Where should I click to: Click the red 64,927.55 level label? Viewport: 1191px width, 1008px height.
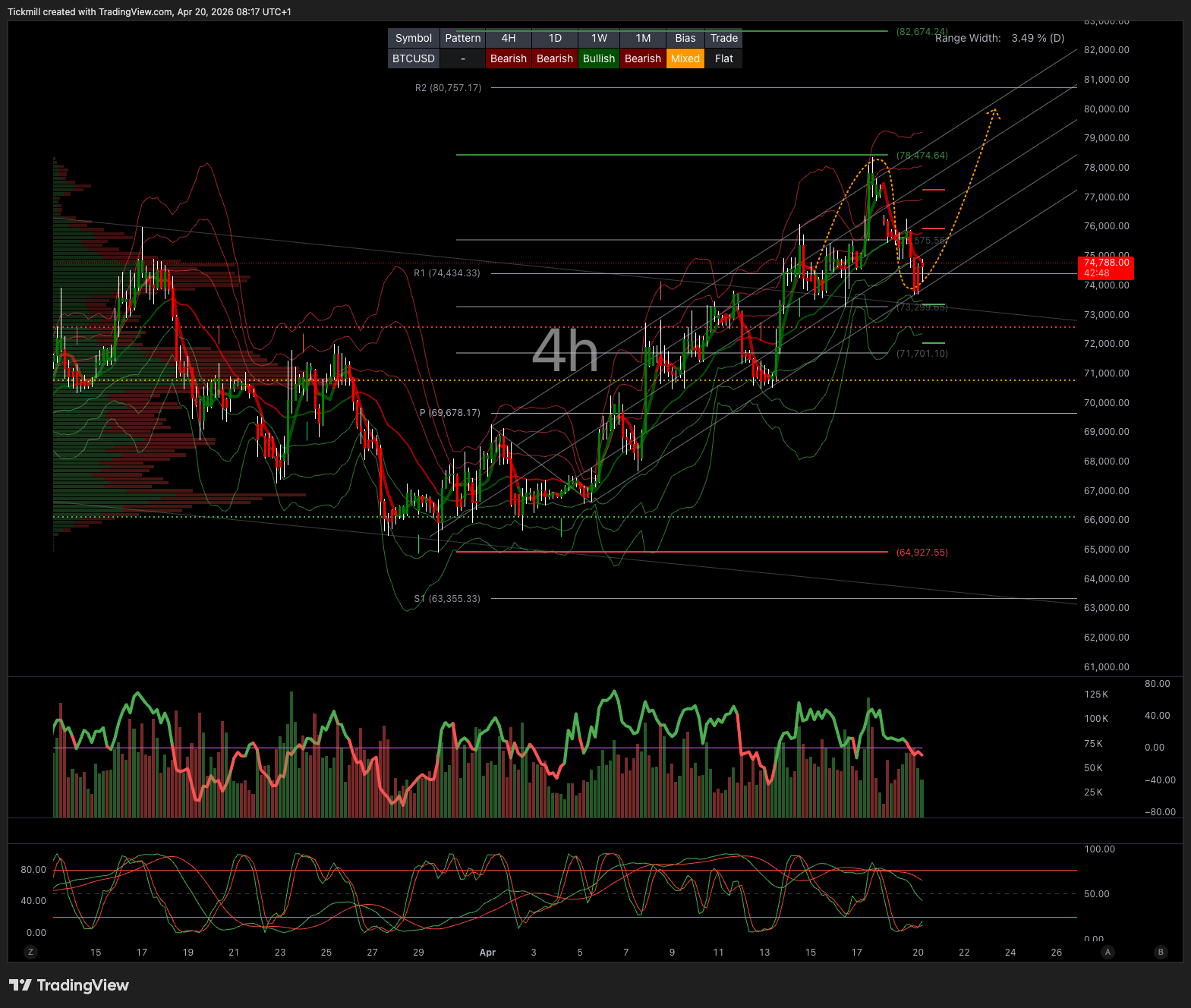[x=922, y=553]
